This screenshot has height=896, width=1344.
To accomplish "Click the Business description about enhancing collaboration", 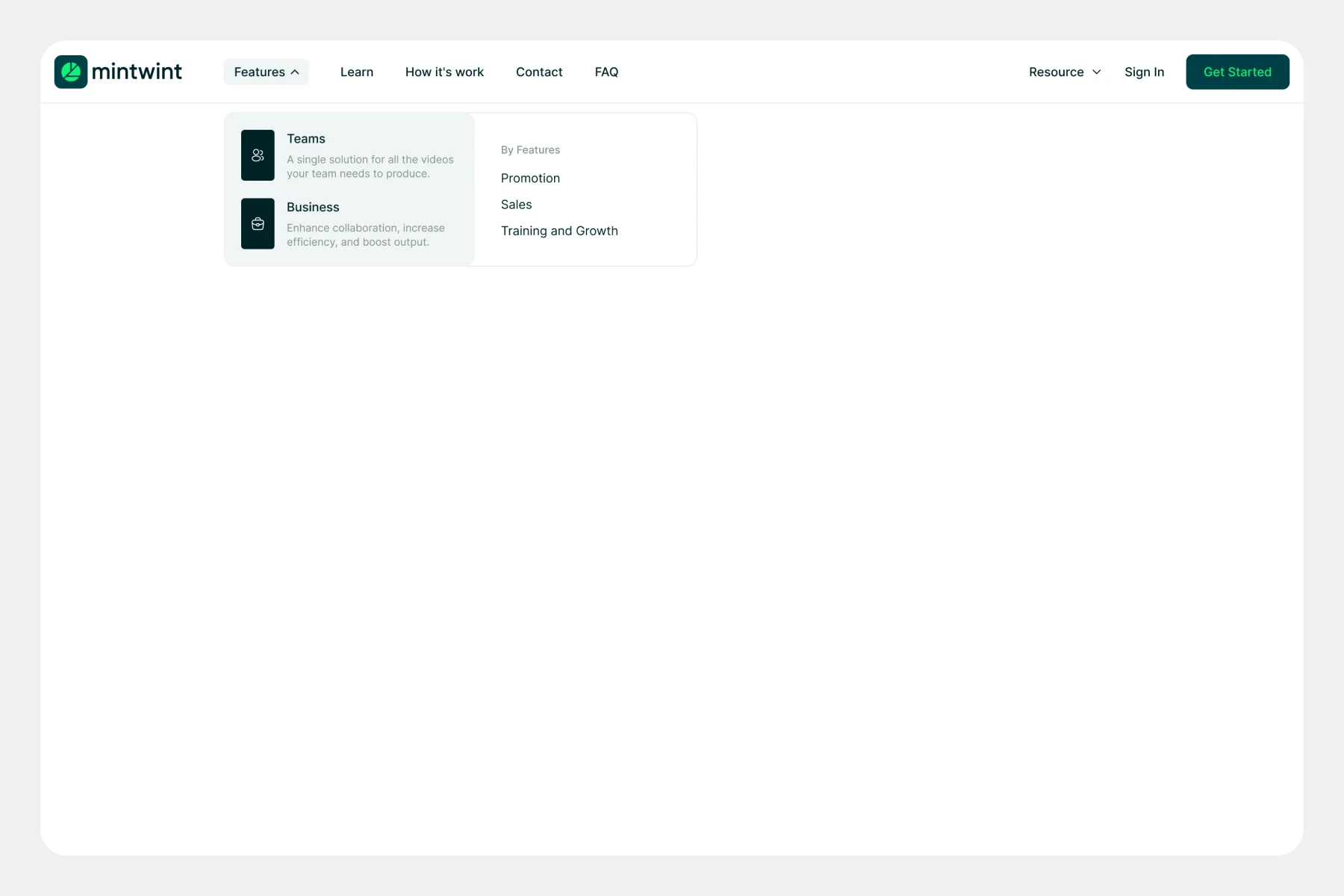I will pos(365,235).
